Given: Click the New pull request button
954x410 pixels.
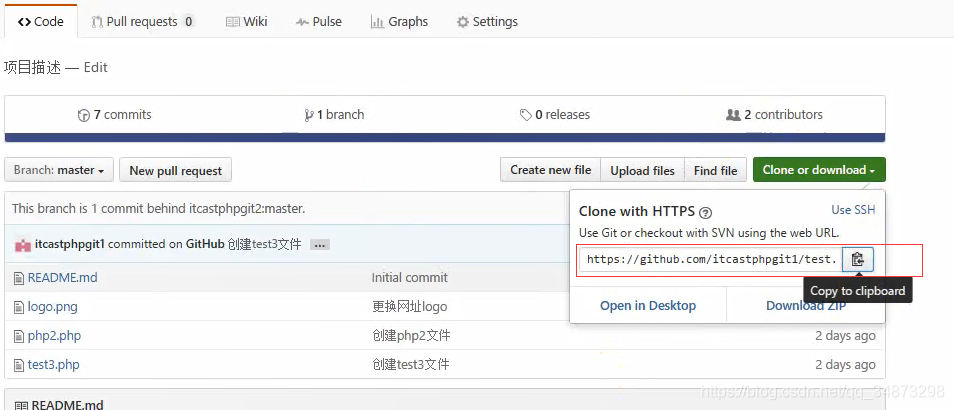Looking at the screenshot, I should coord(175,170).
